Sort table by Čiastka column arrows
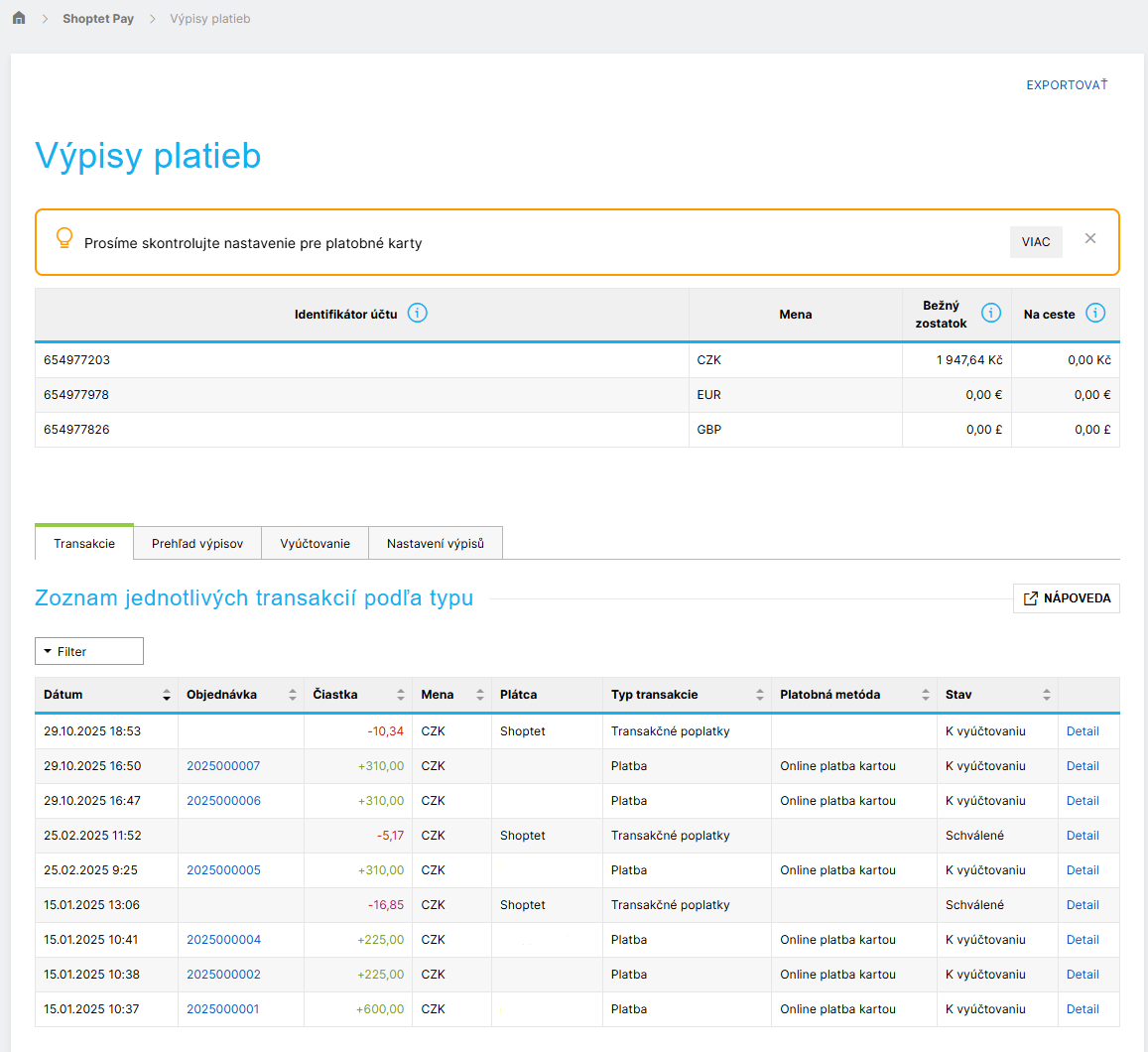This screenshot has height=1052, width=1148. tap(401, 695)
